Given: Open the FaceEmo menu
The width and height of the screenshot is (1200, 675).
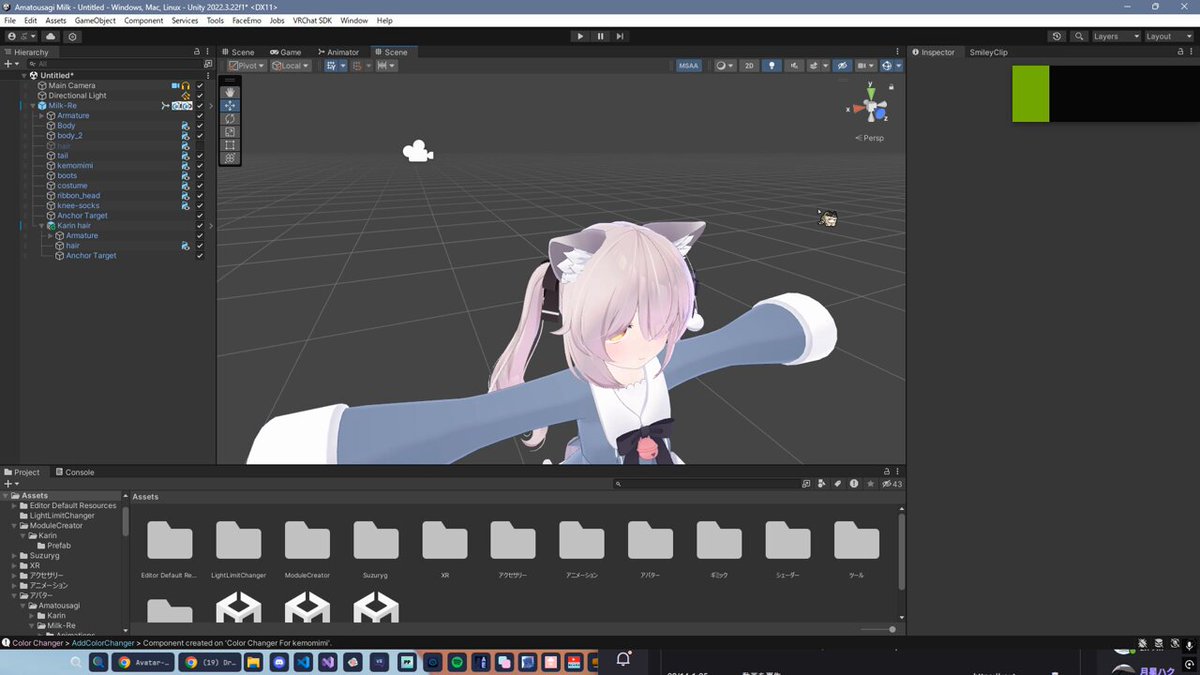Looking at the screenshot, I should click(246, 20).
